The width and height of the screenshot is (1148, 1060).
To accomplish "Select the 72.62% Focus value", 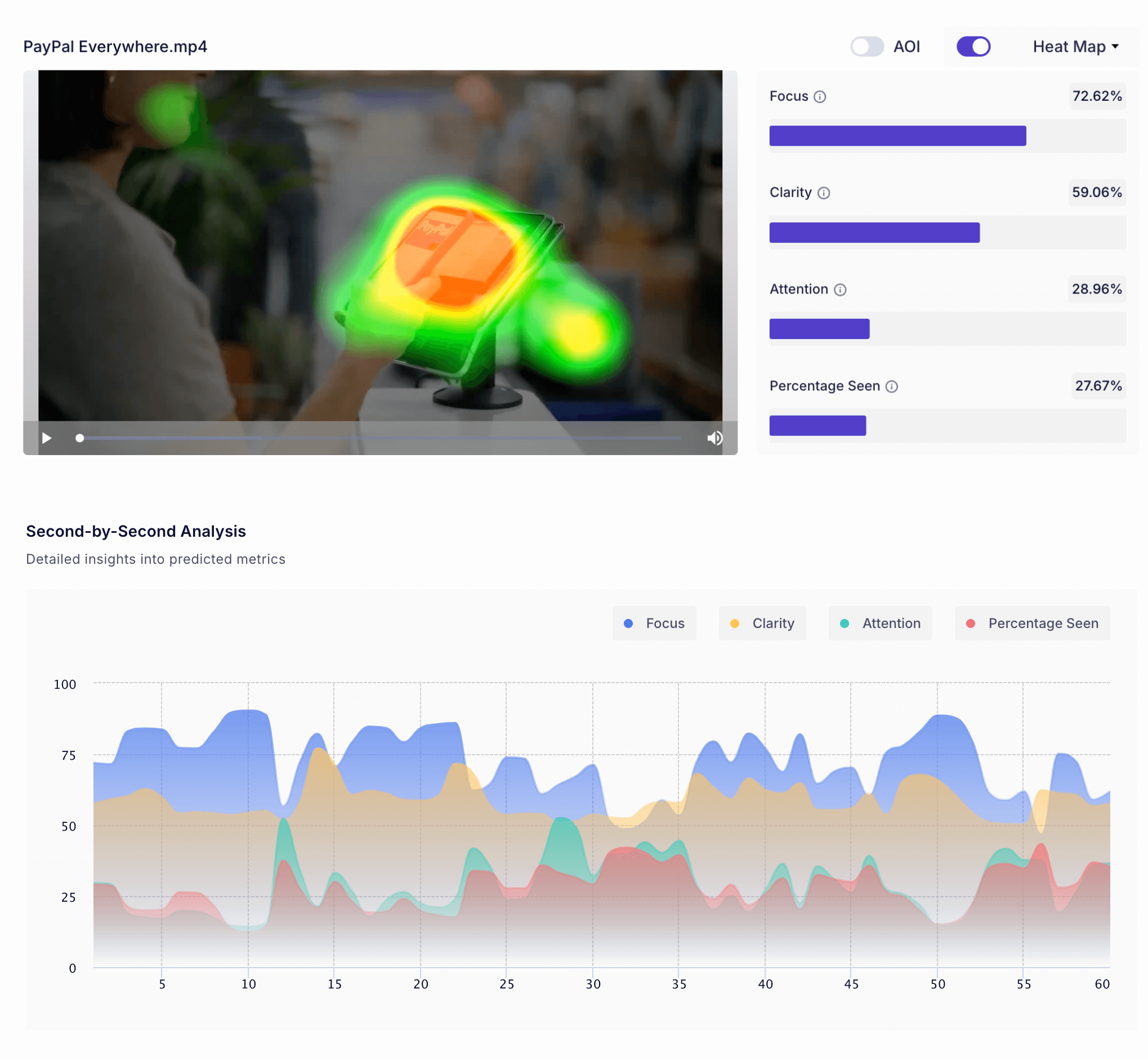I will (x=1097, y=96).
